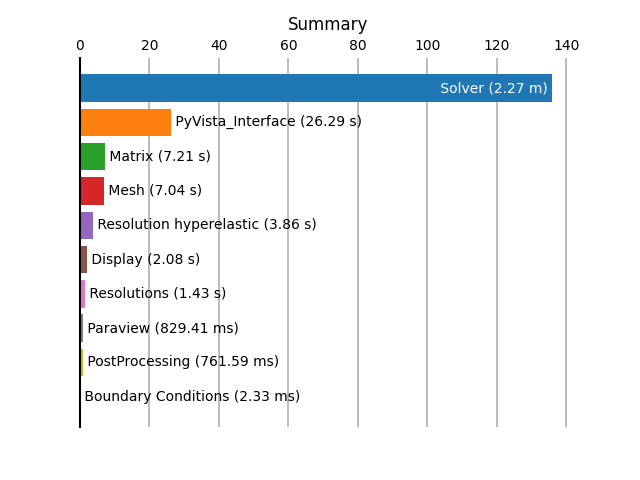640x480 pixels.
Task: Click the Solver (2.27 m) label
Action: pos(493,88)
